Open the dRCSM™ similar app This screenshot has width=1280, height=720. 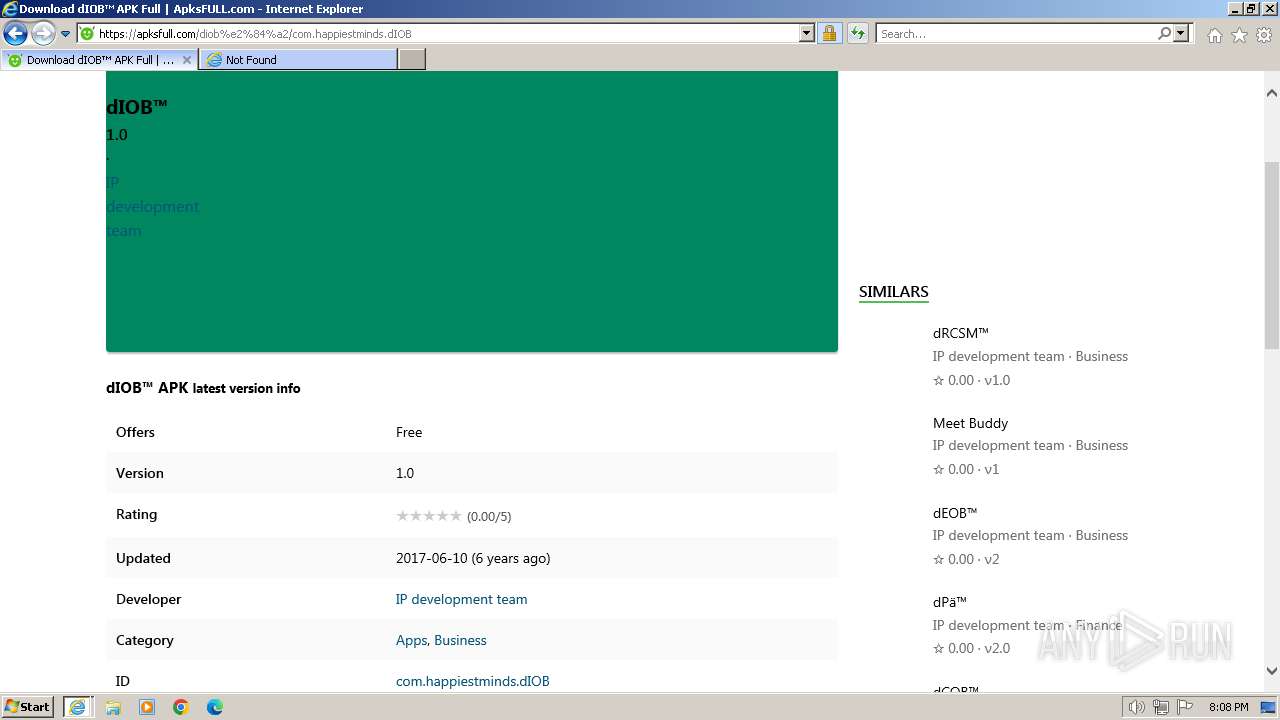tap(960, 333)
